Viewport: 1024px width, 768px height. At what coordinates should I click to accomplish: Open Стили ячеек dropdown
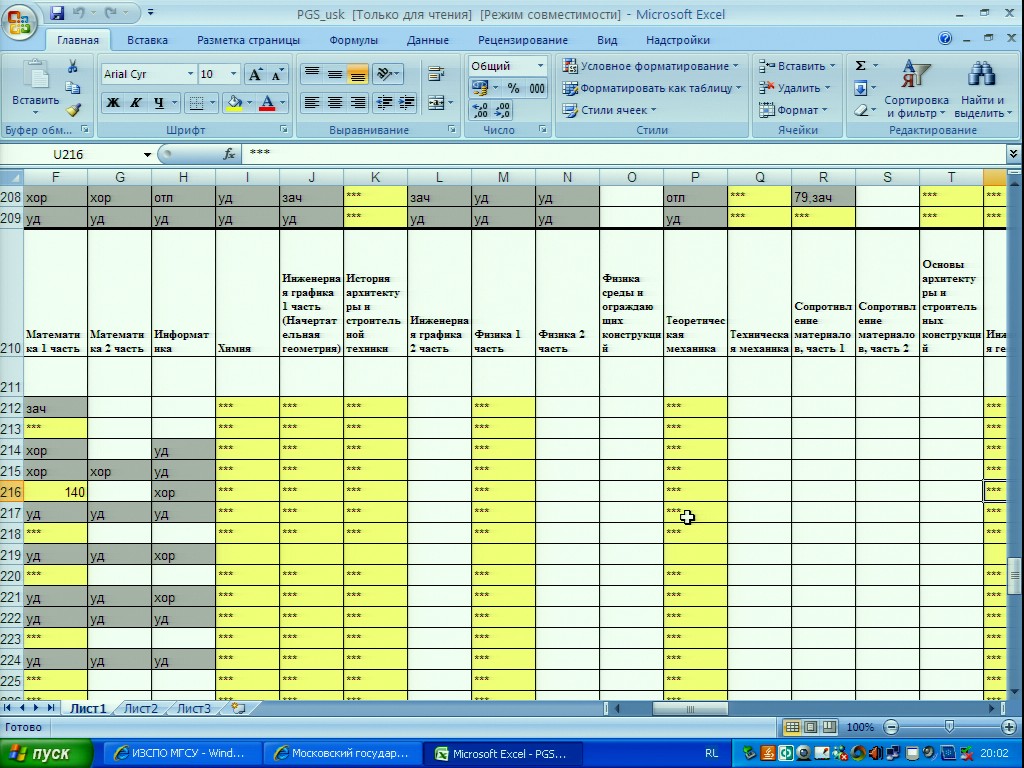(x=610, y=110)
